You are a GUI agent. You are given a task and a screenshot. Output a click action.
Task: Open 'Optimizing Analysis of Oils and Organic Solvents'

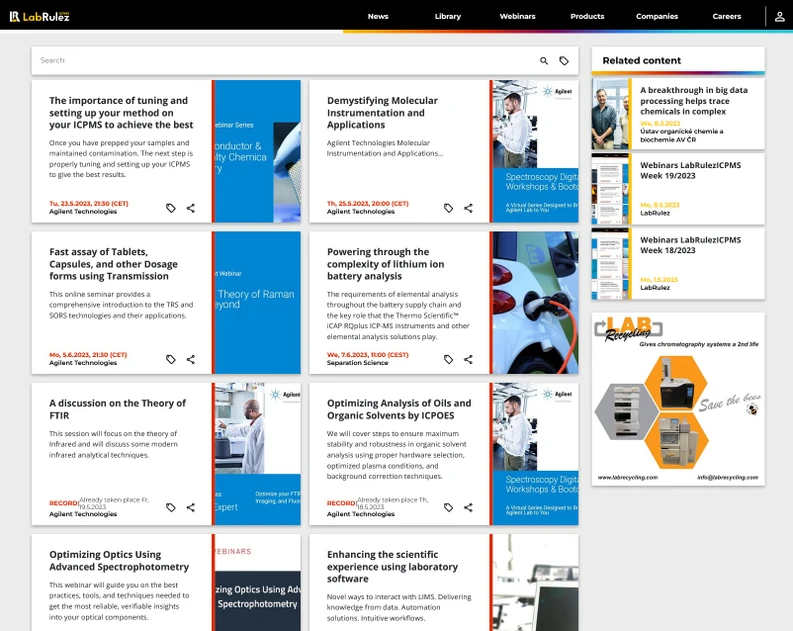pyautogui.click(x=399, y=409)
